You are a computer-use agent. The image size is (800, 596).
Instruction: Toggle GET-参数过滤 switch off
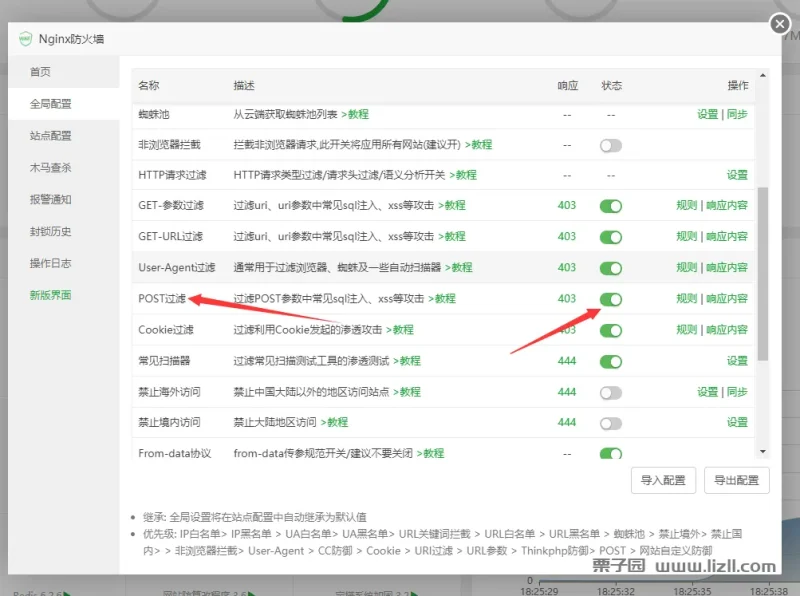pos(611,206)
